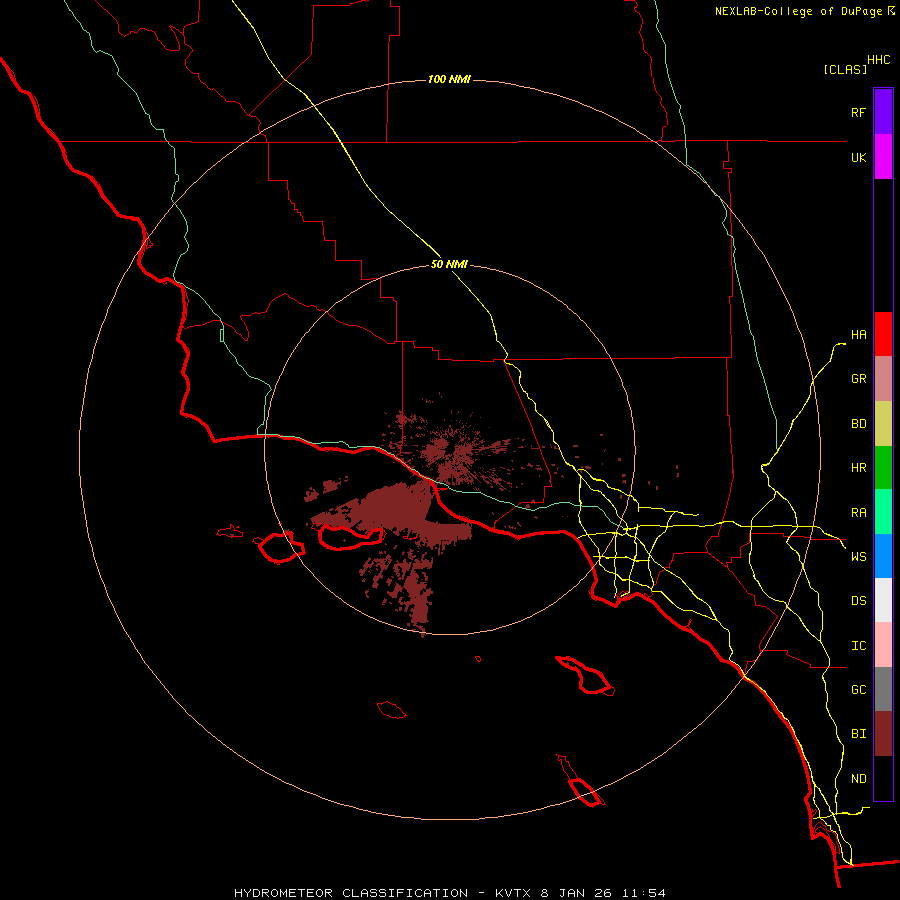Click the WS legend label
The image size is (900, 900).
(858, 557)
